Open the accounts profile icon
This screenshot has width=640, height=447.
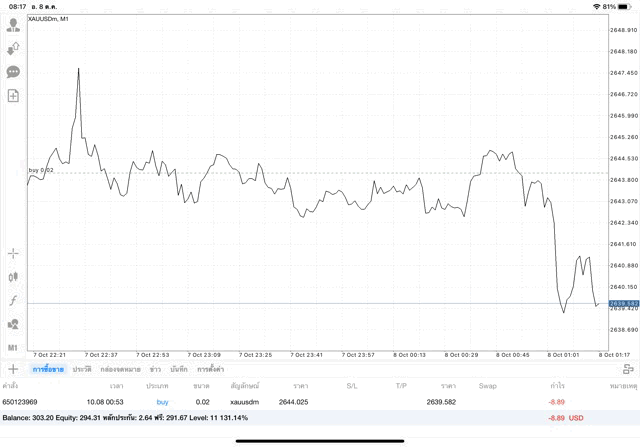13,25
